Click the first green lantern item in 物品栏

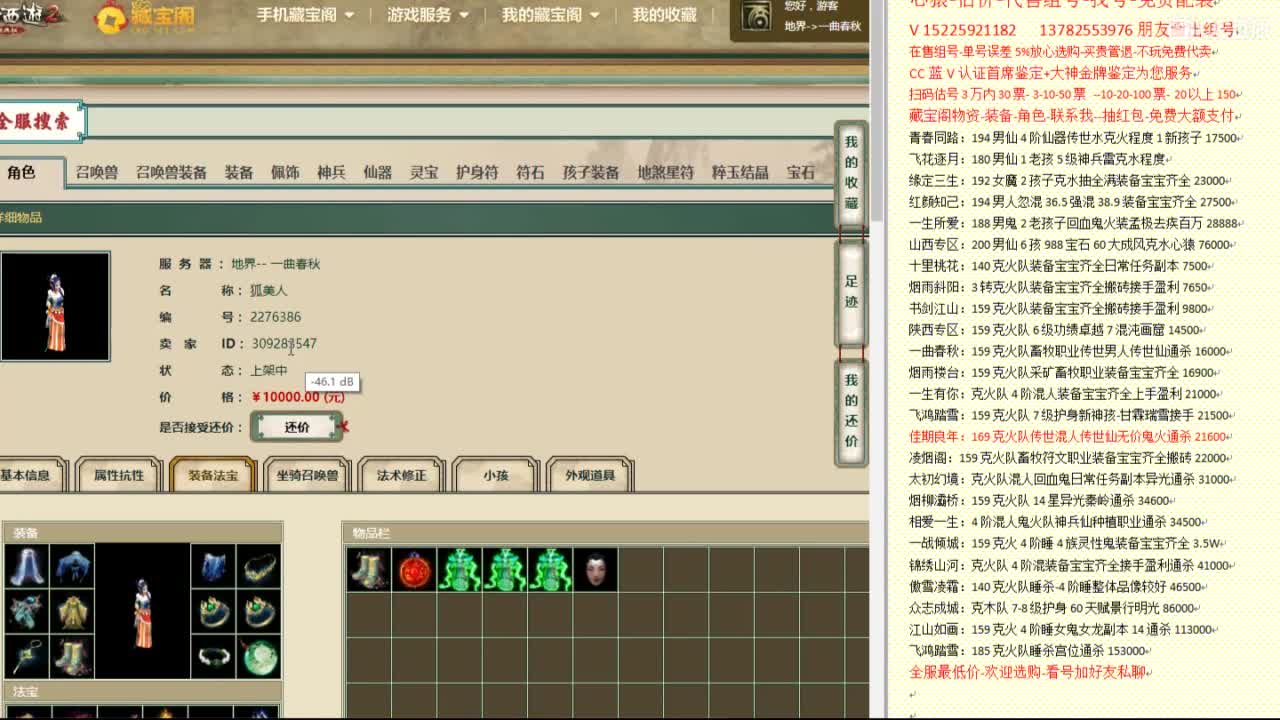(458, 568)
